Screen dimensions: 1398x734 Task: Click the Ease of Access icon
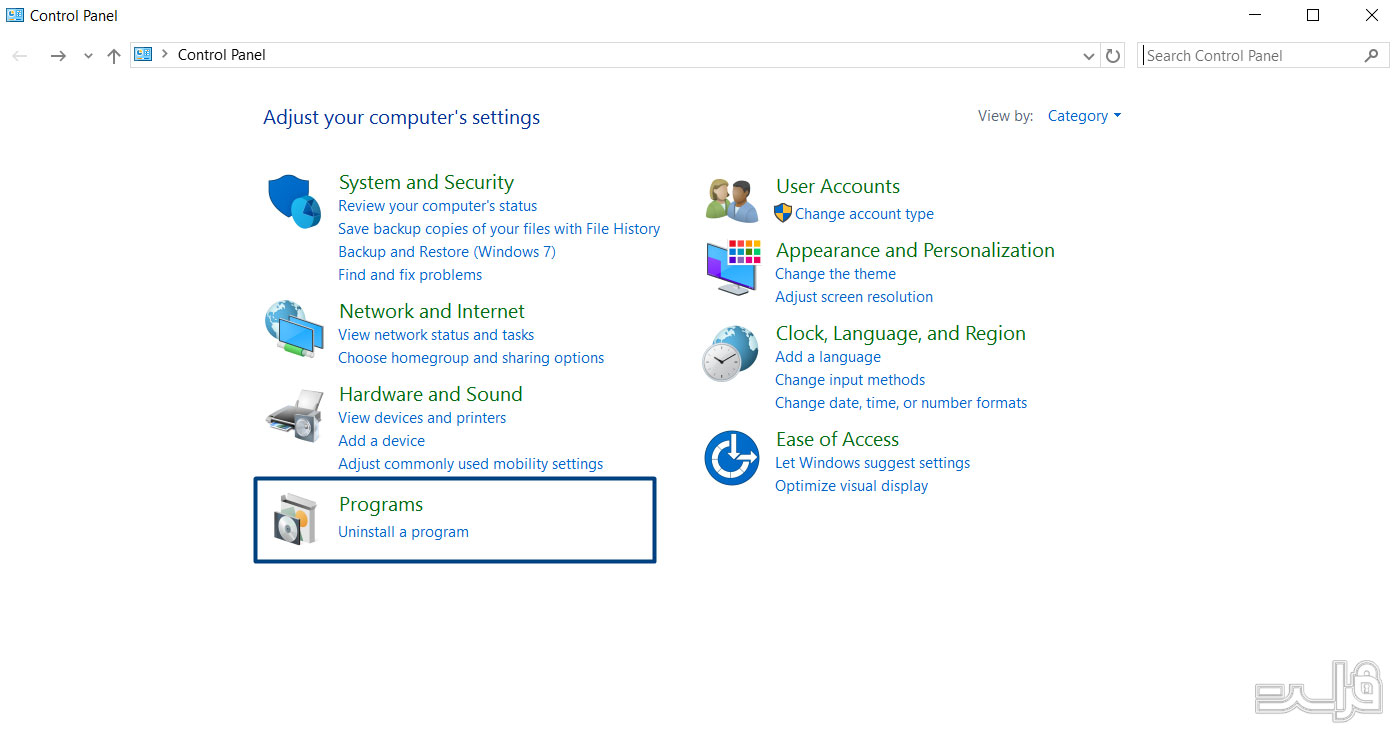(x=732, y=458)
